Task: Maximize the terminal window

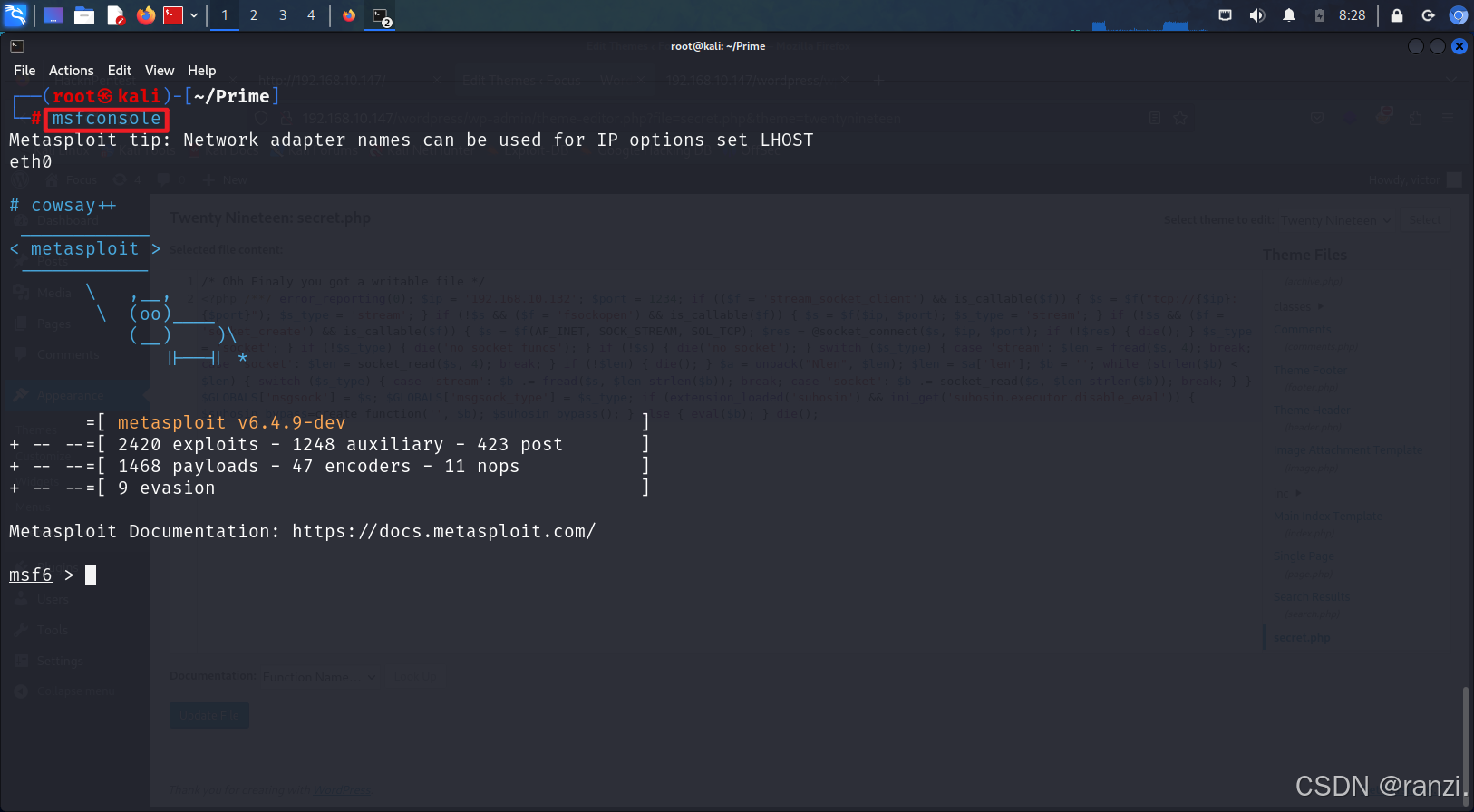Action: pos(1438,46)
